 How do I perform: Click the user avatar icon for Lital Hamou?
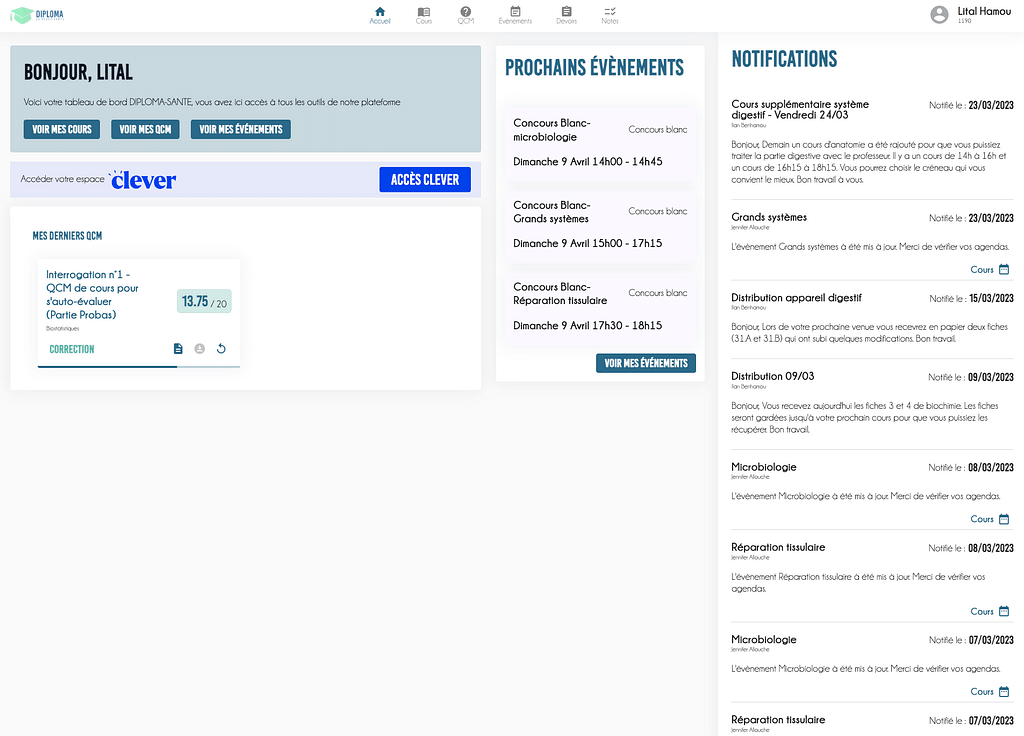coord(939,15)
